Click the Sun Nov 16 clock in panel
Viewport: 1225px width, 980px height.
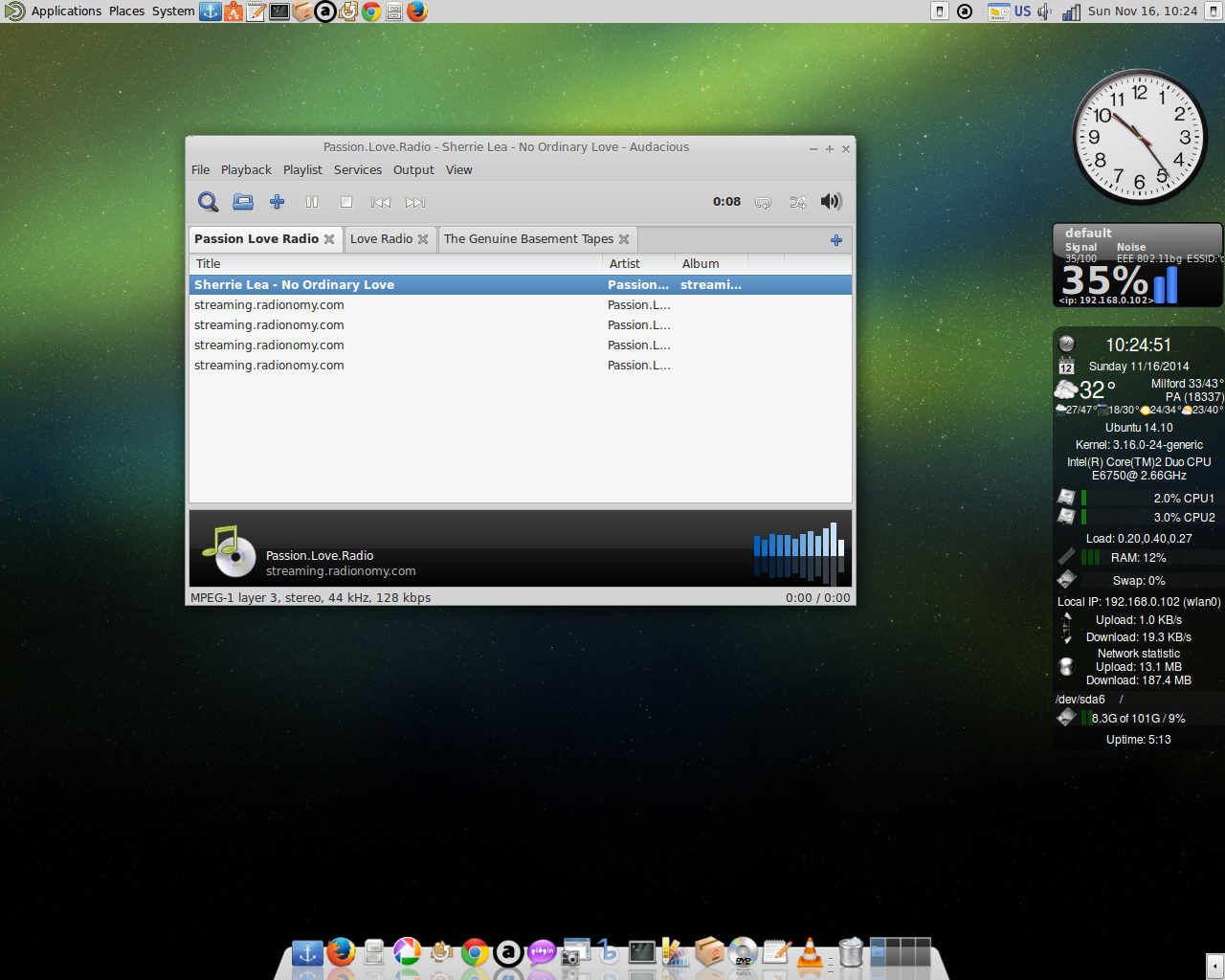(1143, 11)
